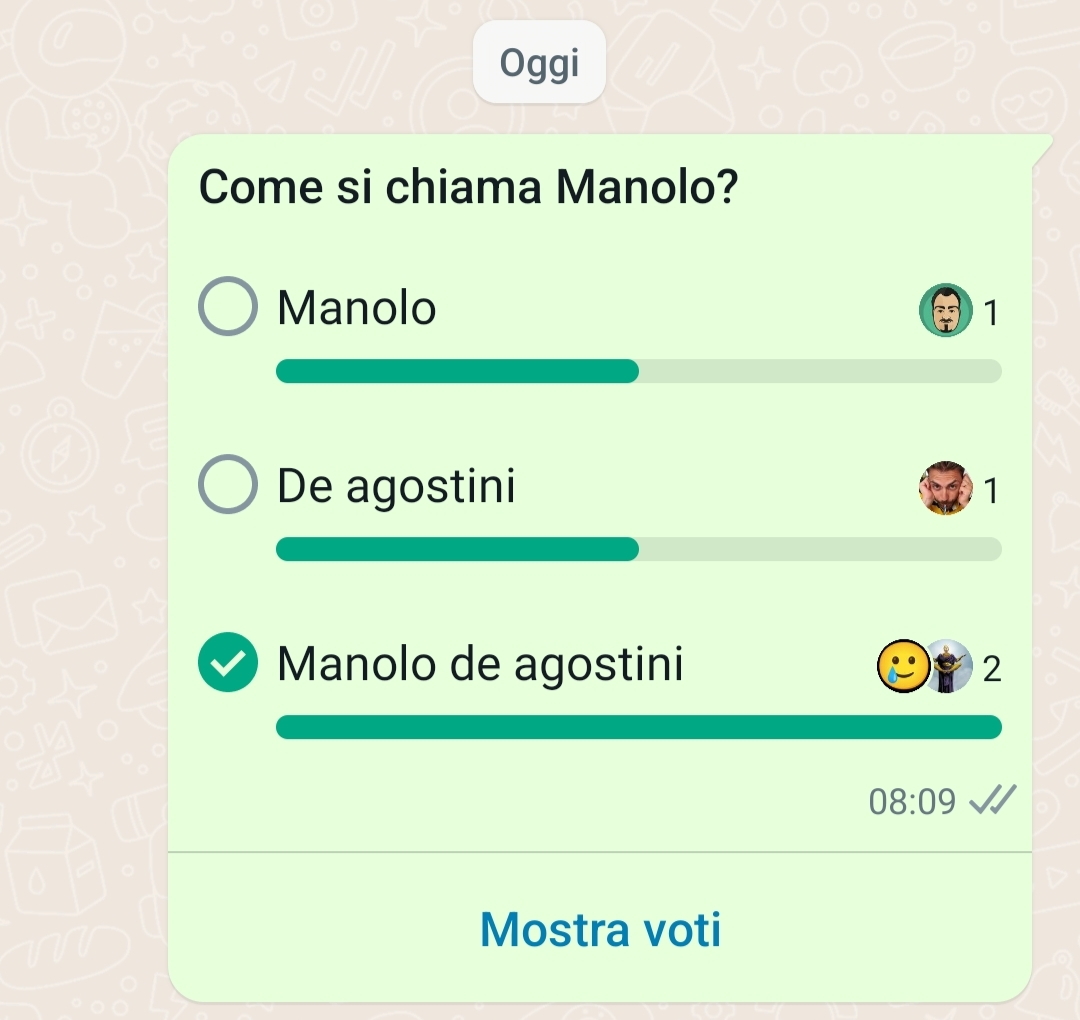Uncheck the Manolo de agostini option
Viewport: 1080px width, 1020px height.
pyautogui.click(x=228, y=662)
